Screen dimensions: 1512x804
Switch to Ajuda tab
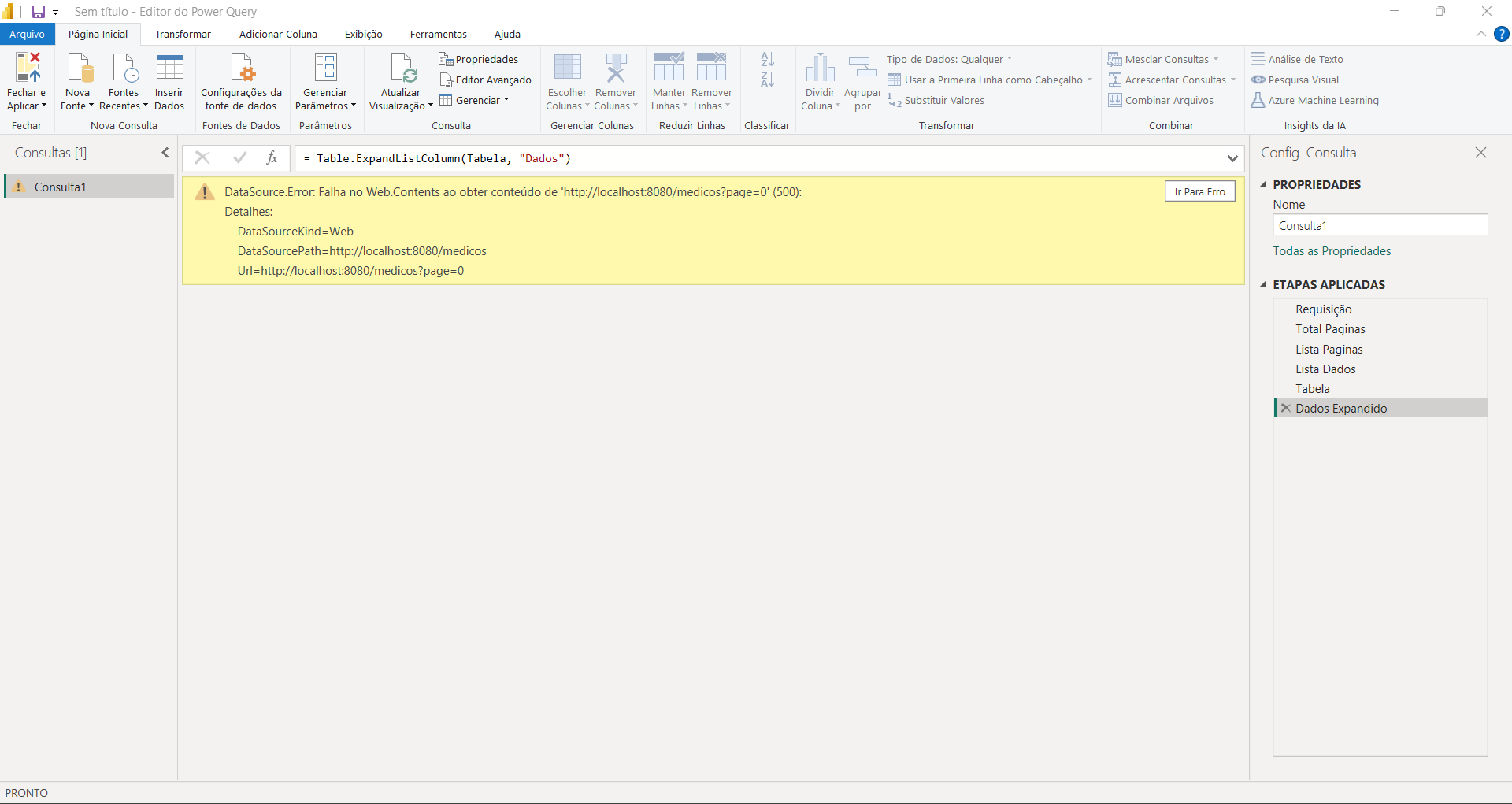click(x=507, y=34)
